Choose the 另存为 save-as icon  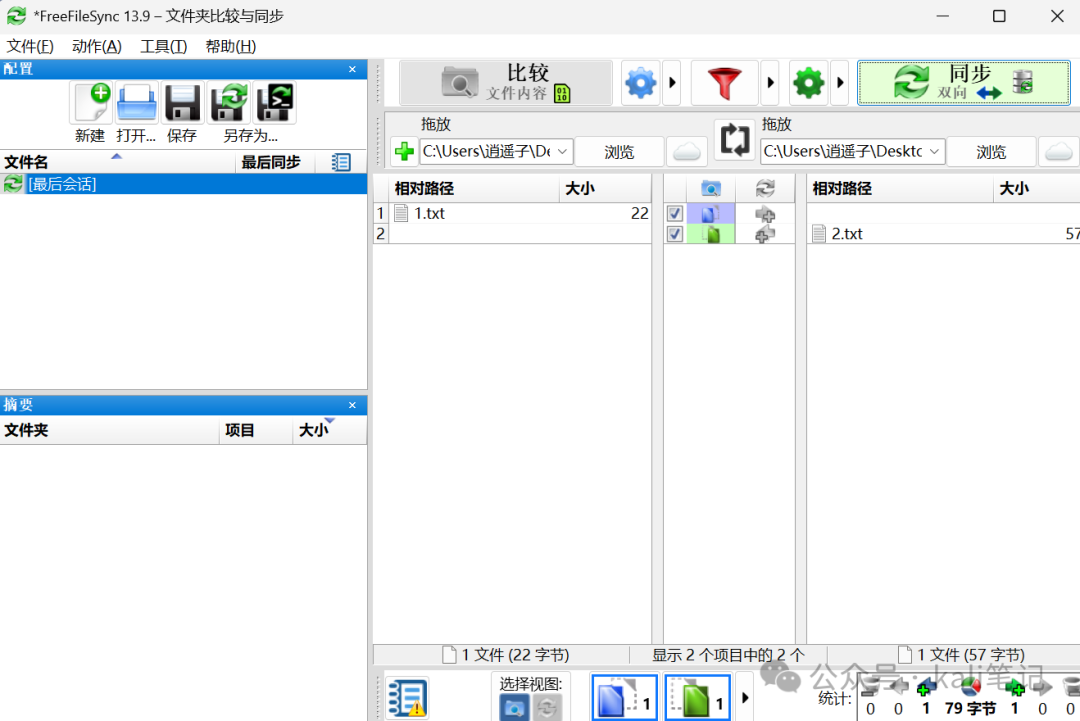point(229,103)
